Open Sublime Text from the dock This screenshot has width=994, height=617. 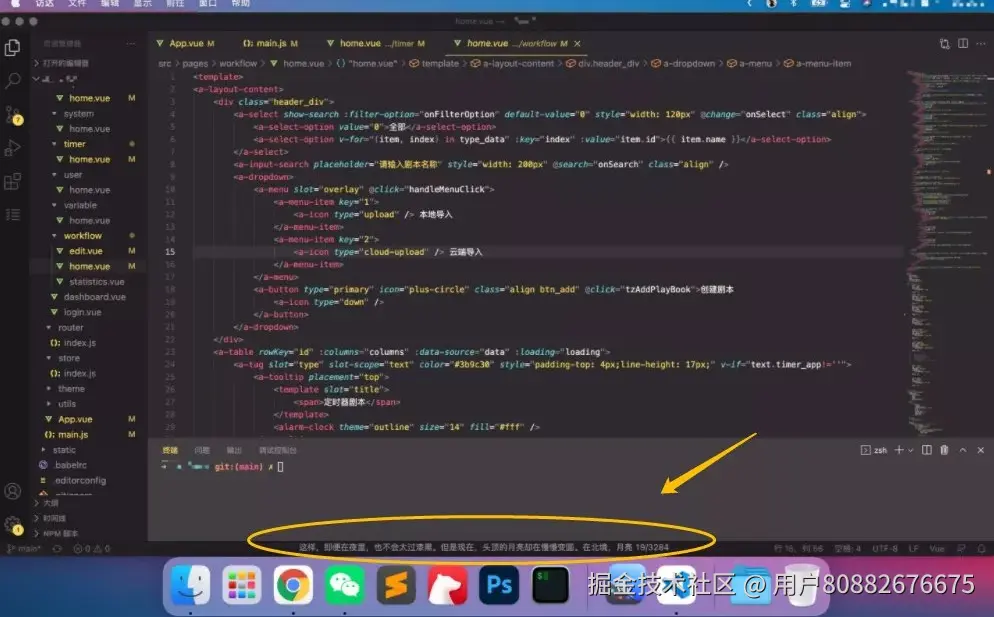[x=396, y=585]
